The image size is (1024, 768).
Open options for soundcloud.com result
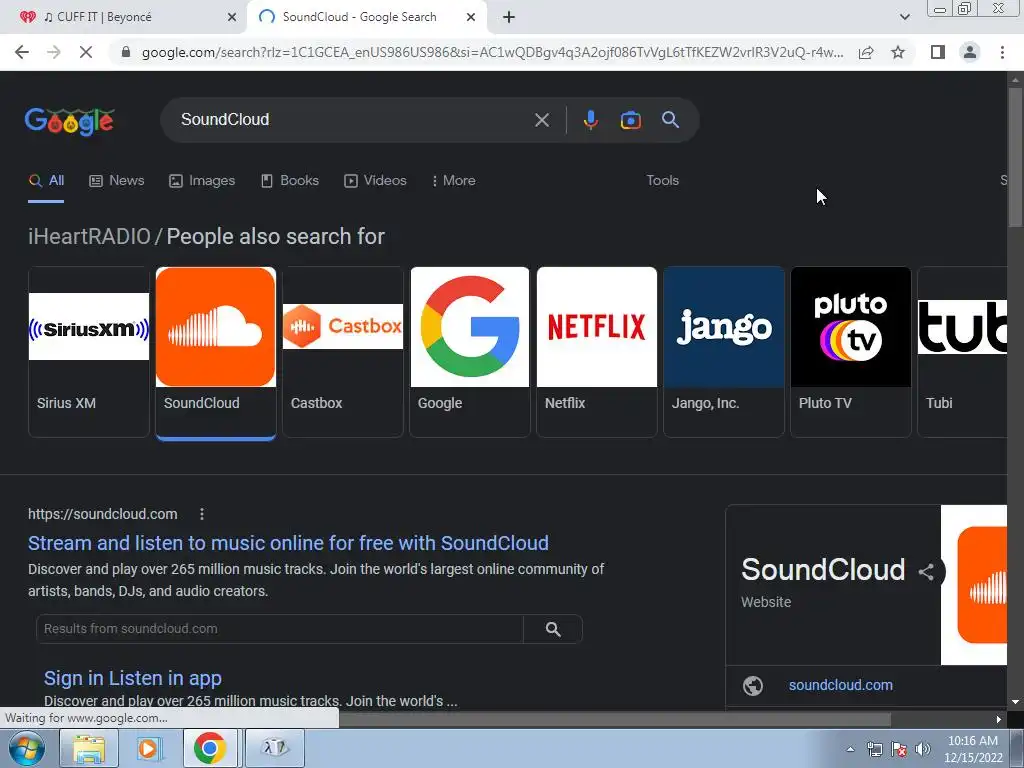point(202,515)
